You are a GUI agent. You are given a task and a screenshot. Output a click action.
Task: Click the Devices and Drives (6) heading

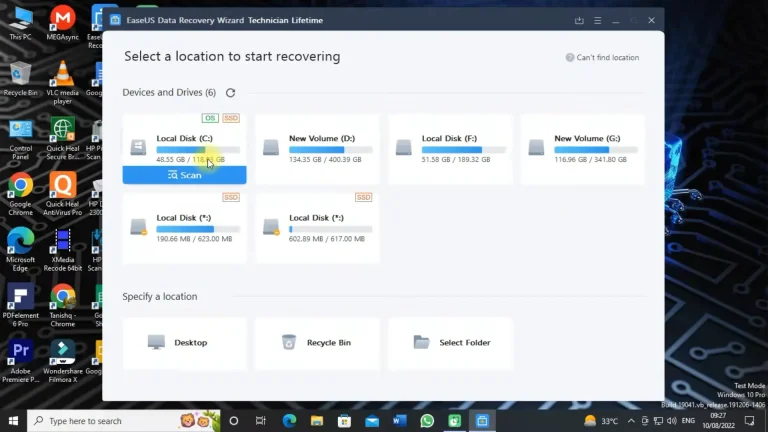[x=169, y=93]
